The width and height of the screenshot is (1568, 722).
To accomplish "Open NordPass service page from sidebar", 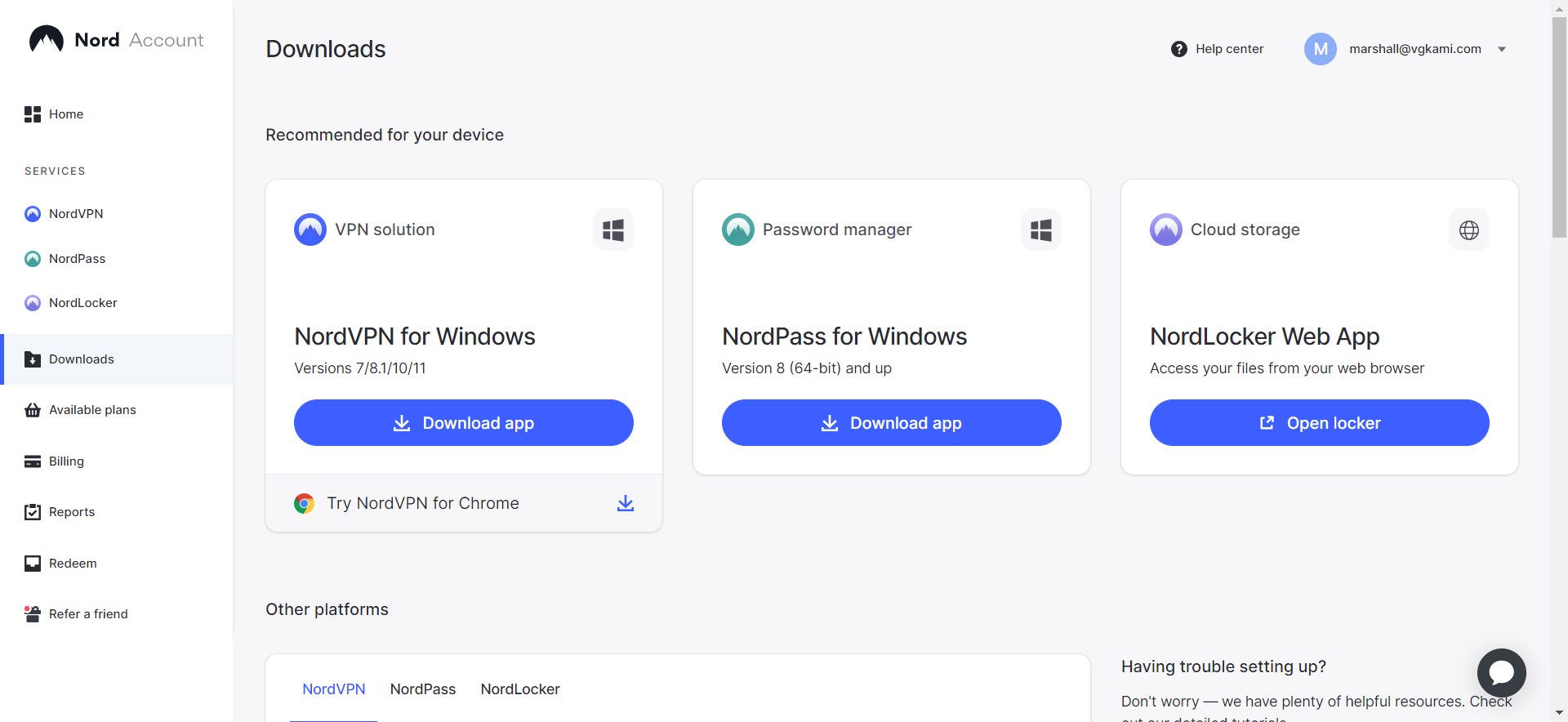I will 78,259.
